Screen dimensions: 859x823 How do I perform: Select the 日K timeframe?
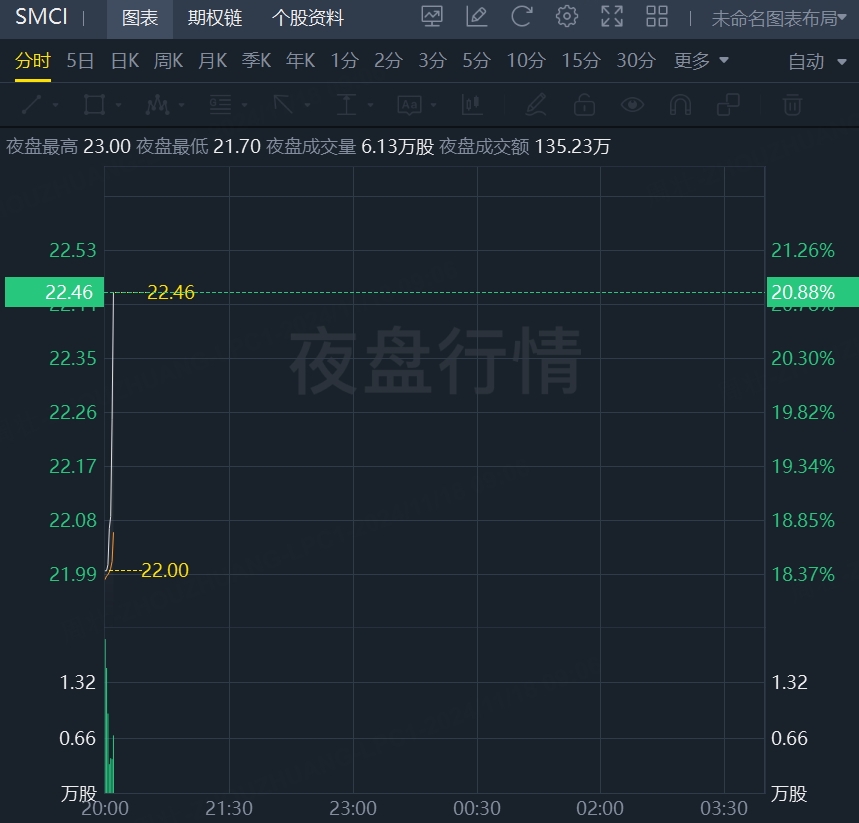click(125, 60)
